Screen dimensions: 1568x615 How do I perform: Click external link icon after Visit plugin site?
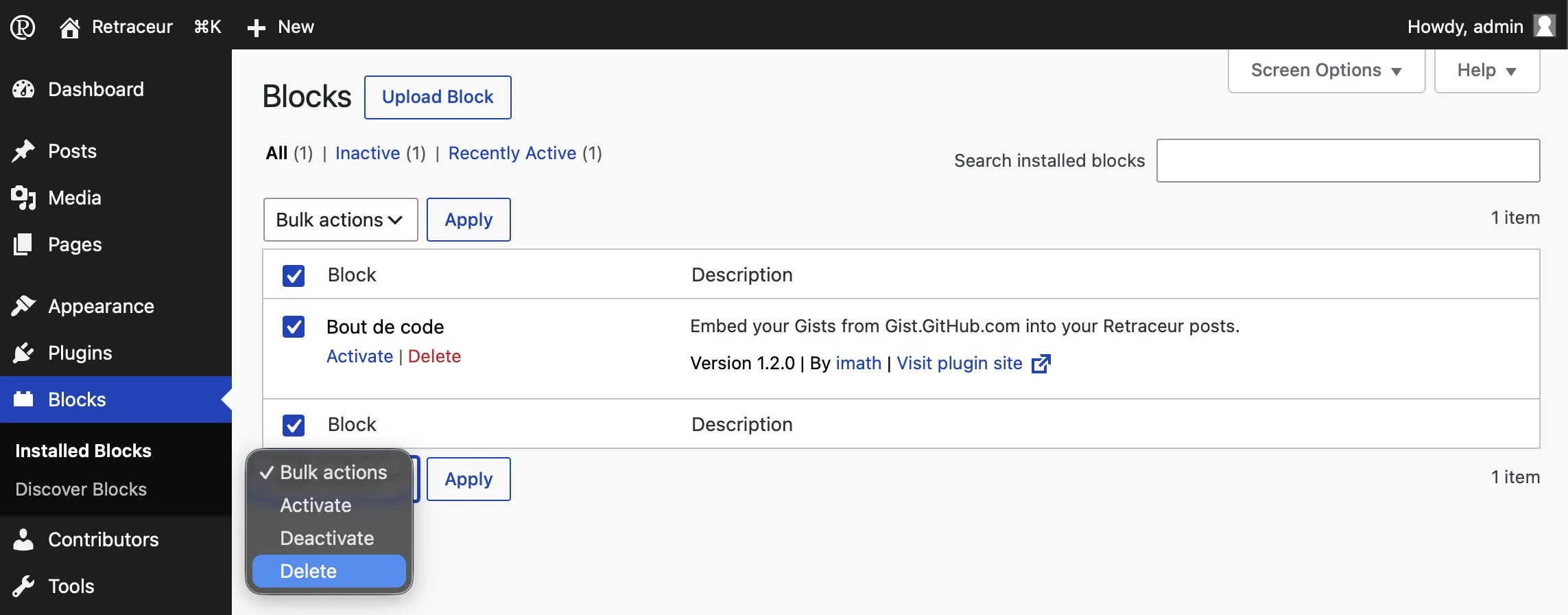[1041, 363]
